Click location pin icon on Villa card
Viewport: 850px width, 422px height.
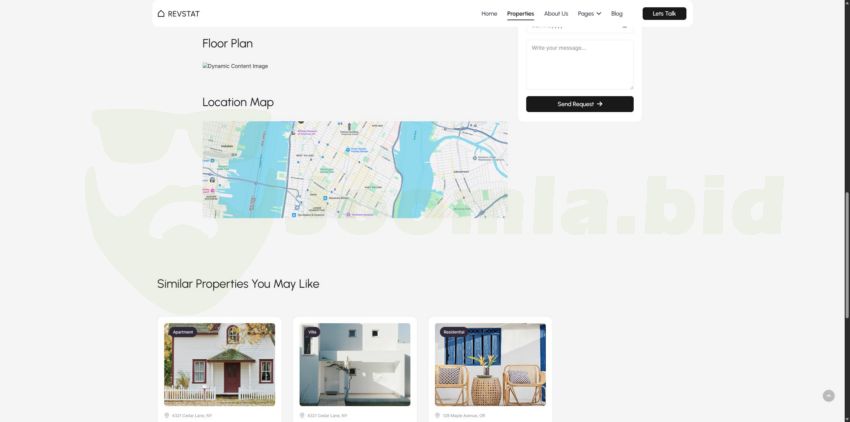[303, 415]
